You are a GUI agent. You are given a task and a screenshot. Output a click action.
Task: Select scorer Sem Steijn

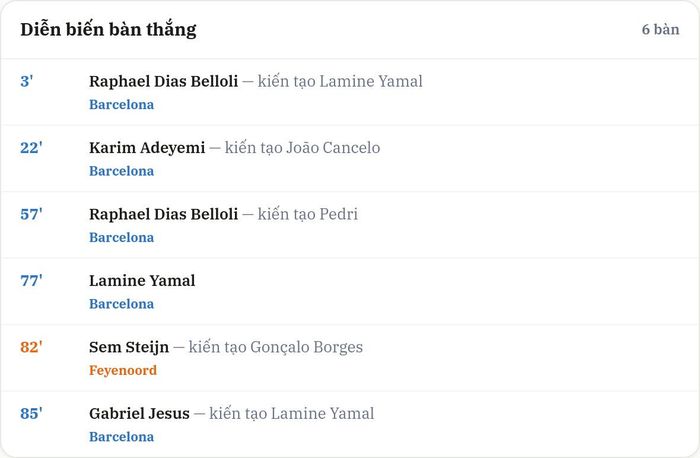pos(129,347)
